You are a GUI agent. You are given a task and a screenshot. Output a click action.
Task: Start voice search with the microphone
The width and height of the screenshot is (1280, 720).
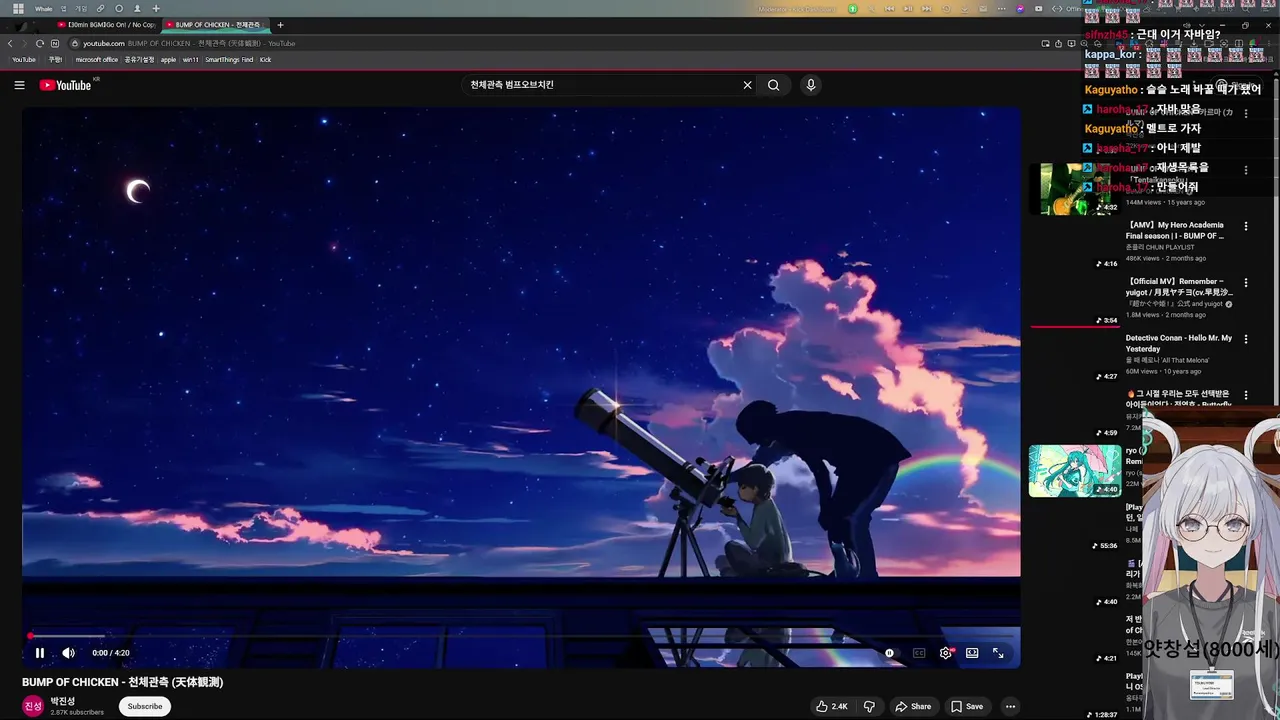(x=811, y=85)
